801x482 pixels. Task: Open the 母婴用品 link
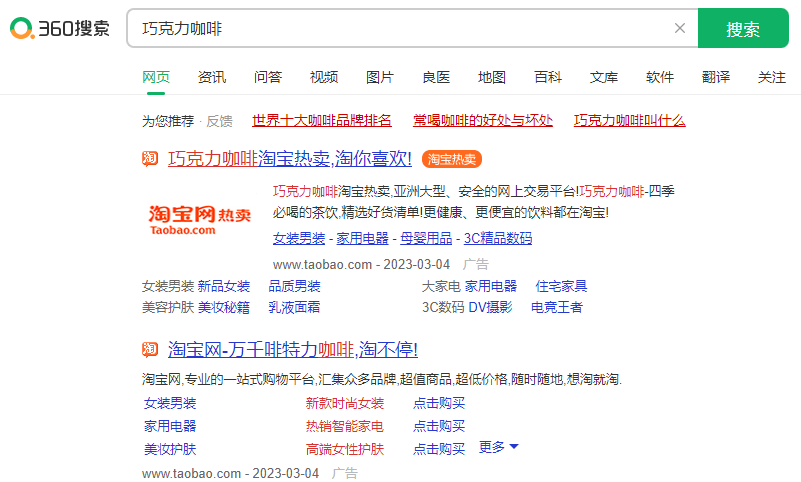coord(426,238)
